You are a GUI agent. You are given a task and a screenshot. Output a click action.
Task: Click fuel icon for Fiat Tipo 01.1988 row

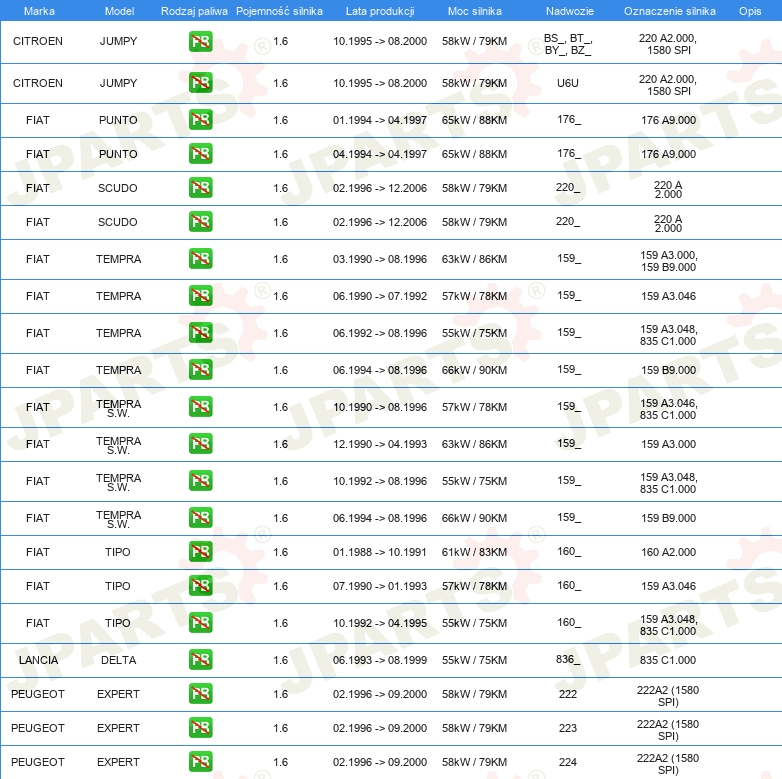tap(200, 552)
